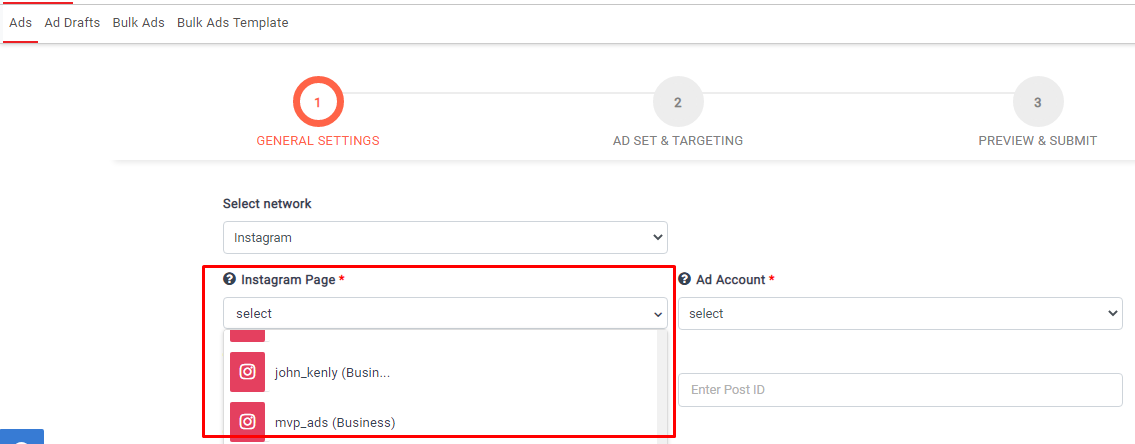The image size is (1135, 444).
Task: Click the PREVIEW & SUBMIT step label
Action: (x=1037, y=141)
